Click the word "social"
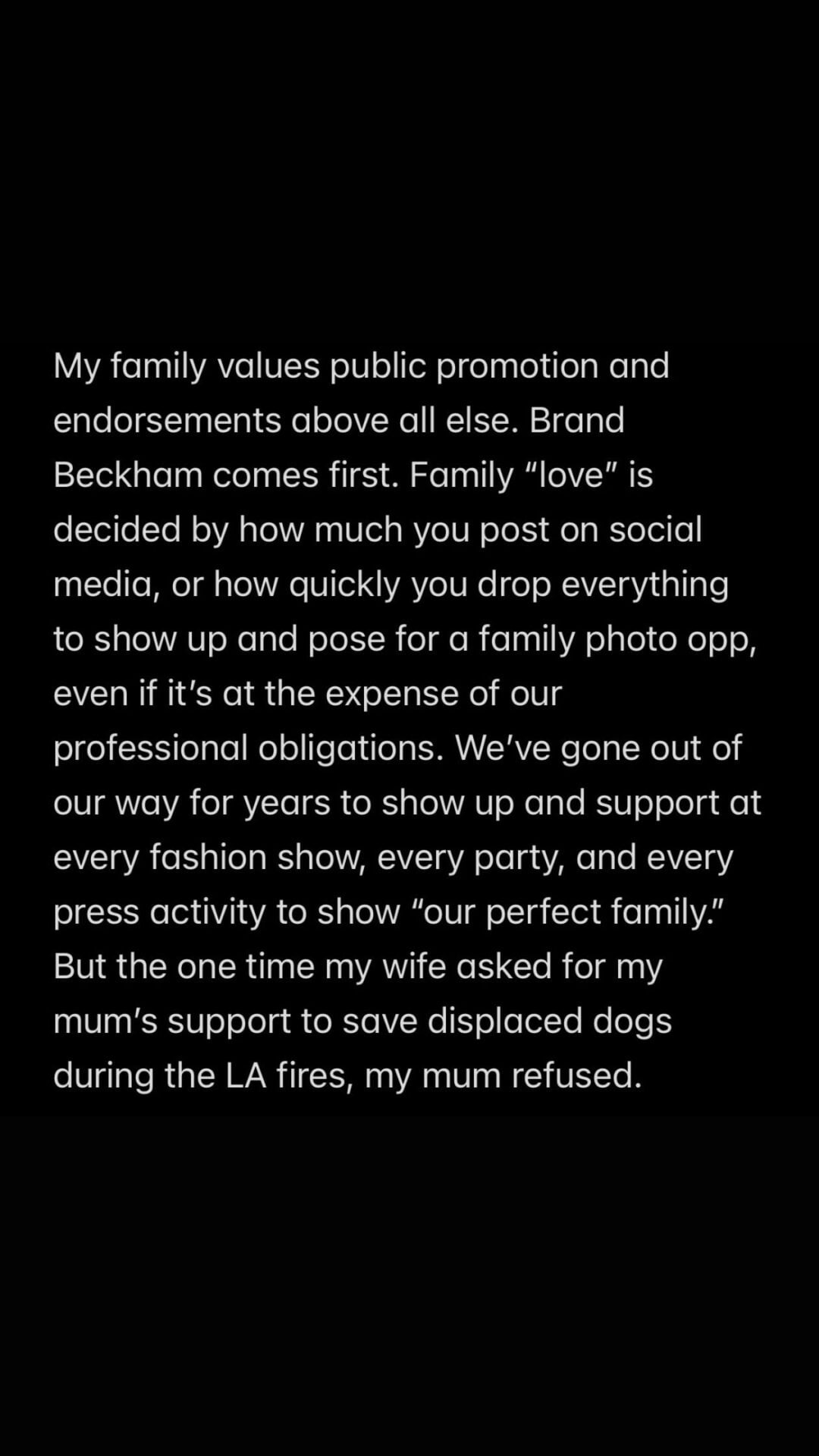This screenshot has width=819, height=1456. pyautogui.click(x=655, y=530)
